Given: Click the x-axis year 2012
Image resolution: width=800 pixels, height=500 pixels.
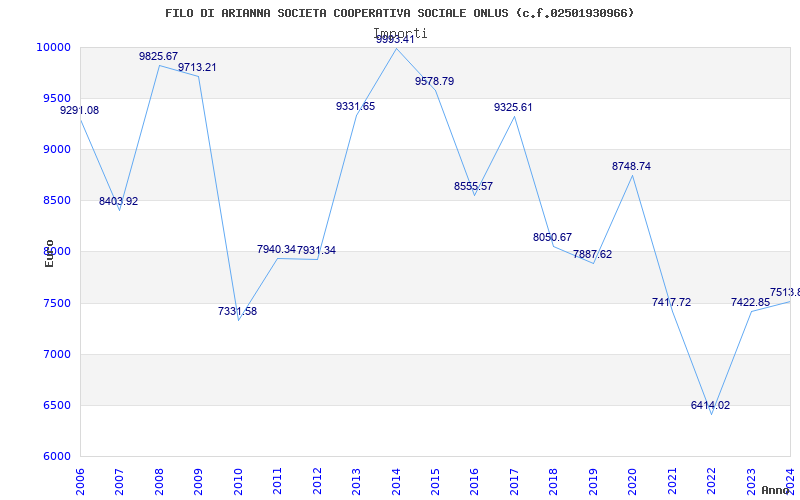Looking at the screenshot, I should (317, 482).
